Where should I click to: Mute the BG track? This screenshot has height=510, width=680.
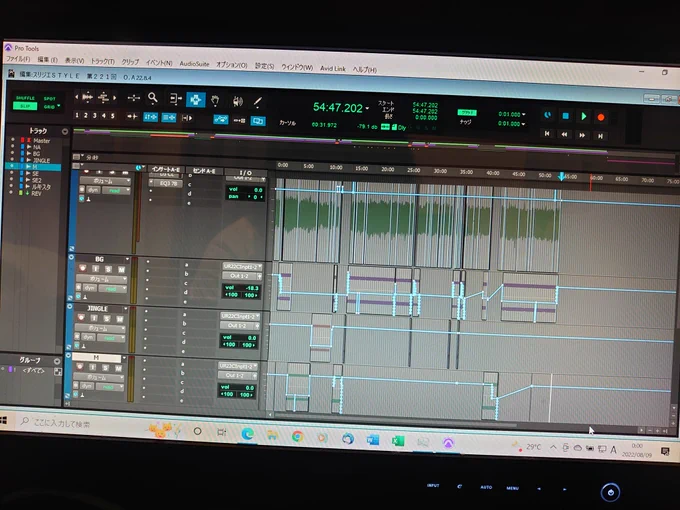121,270
